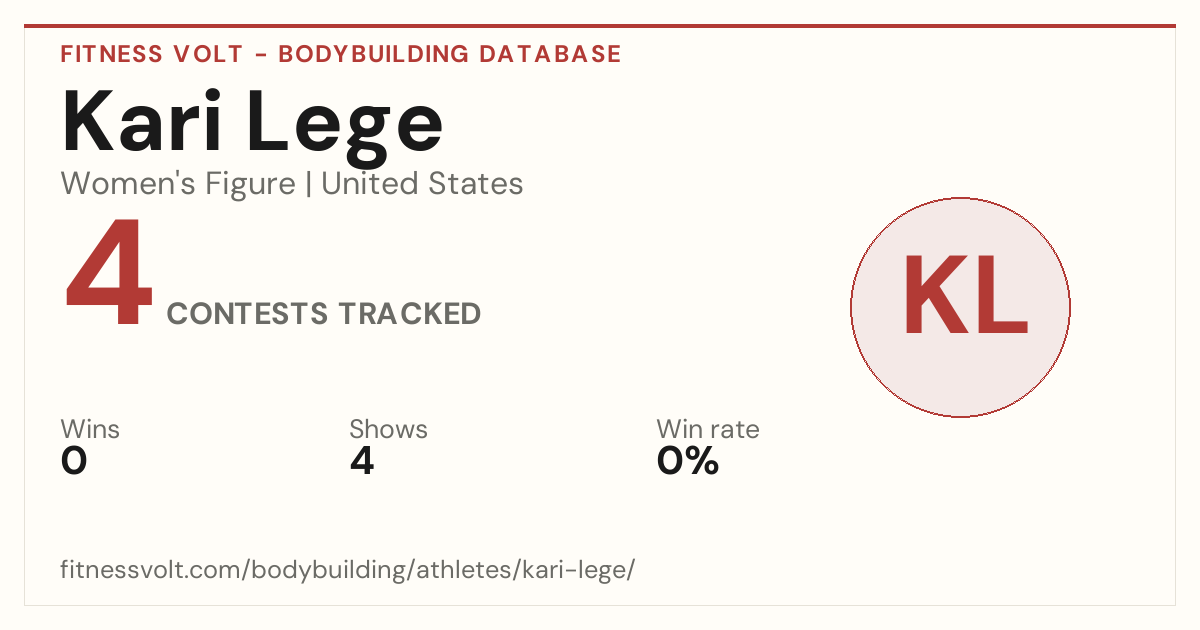Click the word TRACKED beside the count
The image size is (1200, 630).
[x=409, y=314]
